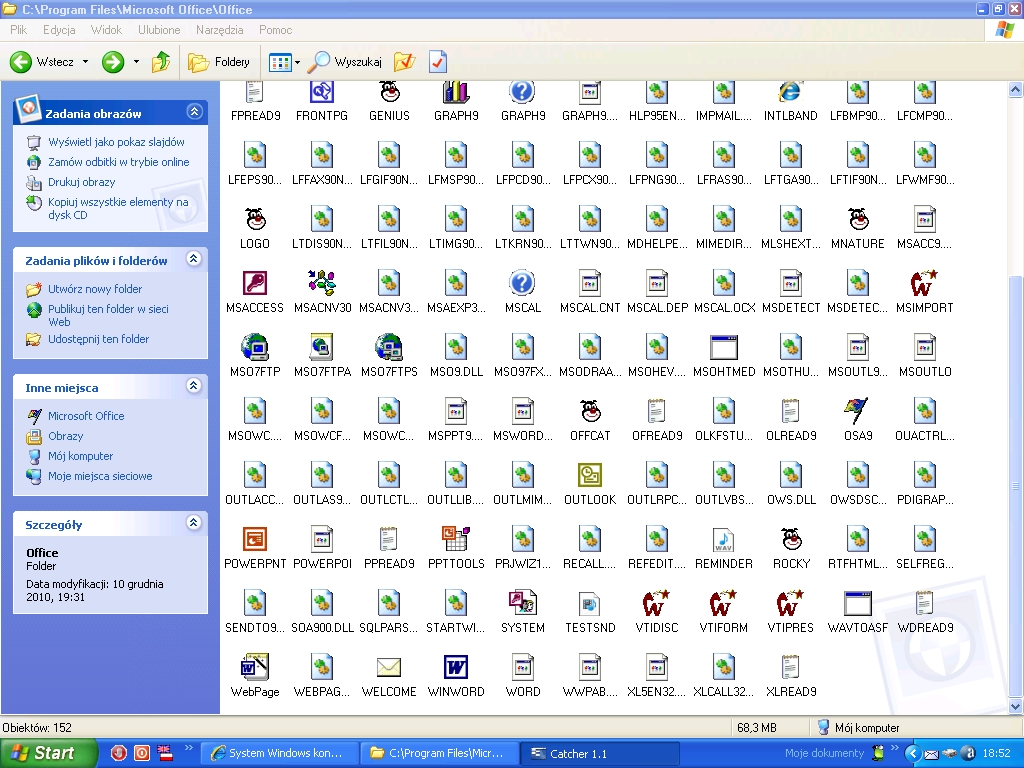Select the OSA9 file icon
Image resolution: width=1024 pixels, height=768 pixels.
858,411
